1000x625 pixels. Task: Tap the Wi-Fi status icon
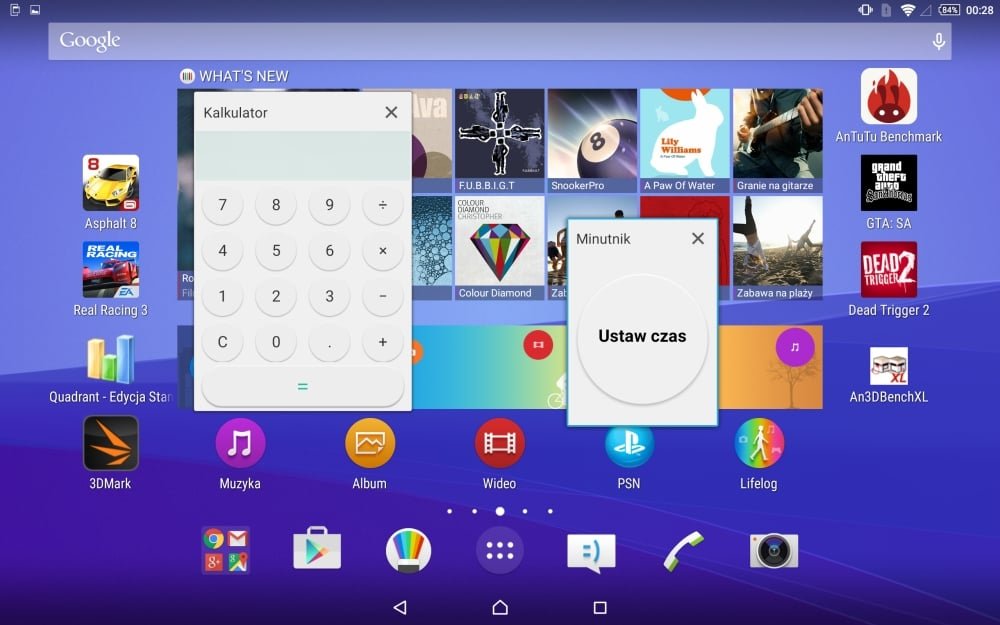tap(908, 10)
